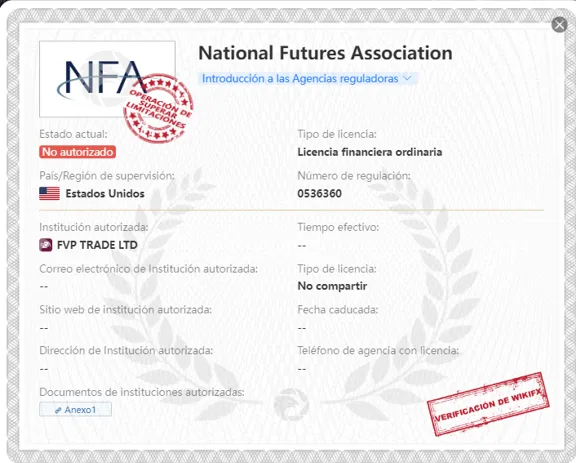Click the Verificación de WikiFX stamp
The width and height of the screenshot is (576, 463).
pos(488,404)
